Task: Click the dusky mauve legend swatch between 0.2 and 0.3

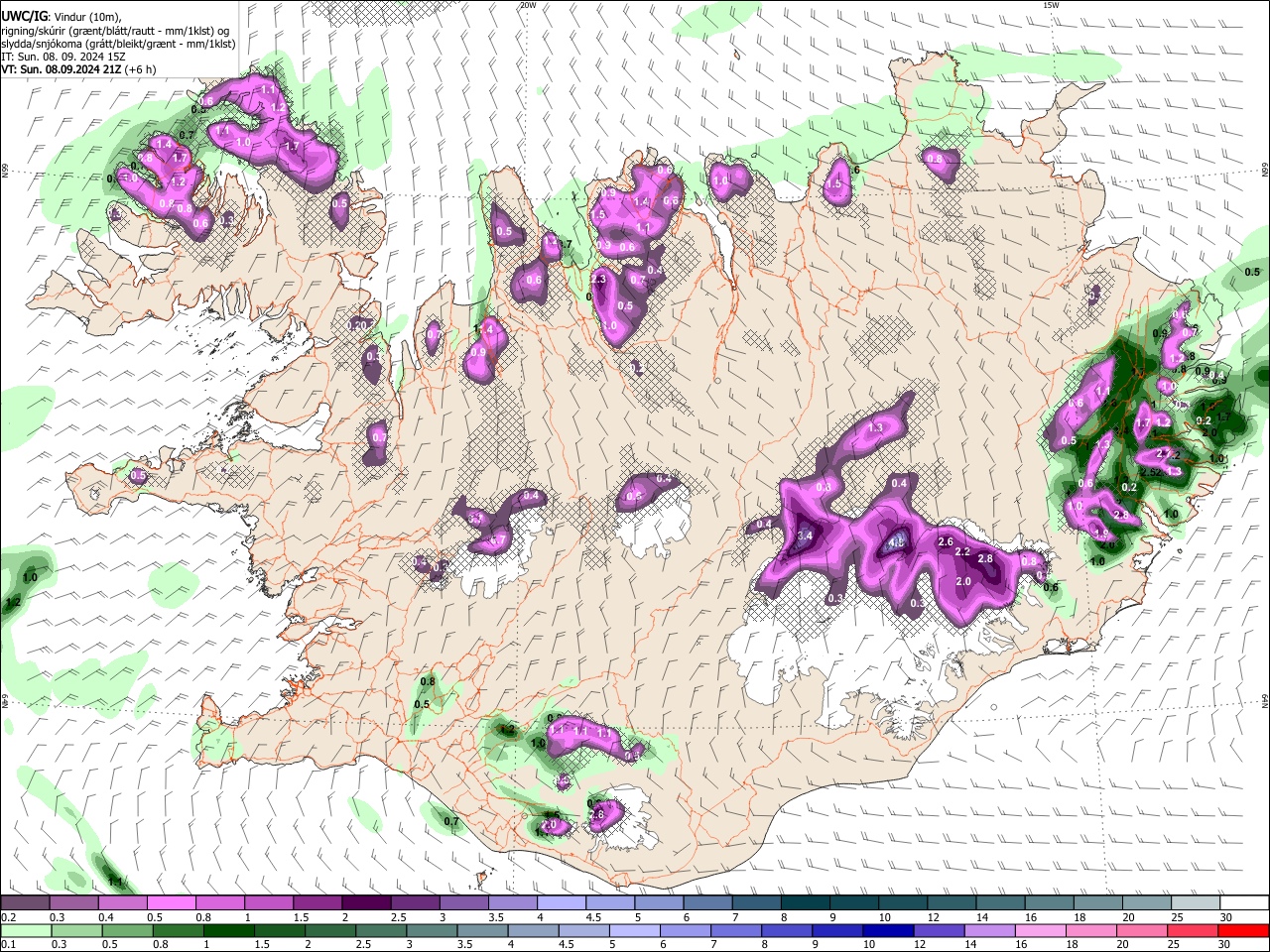Action: (x=27, y=903)
